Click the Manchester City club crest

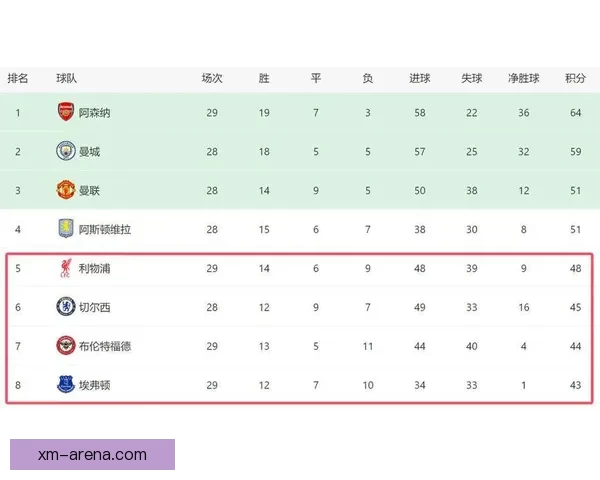65,151
